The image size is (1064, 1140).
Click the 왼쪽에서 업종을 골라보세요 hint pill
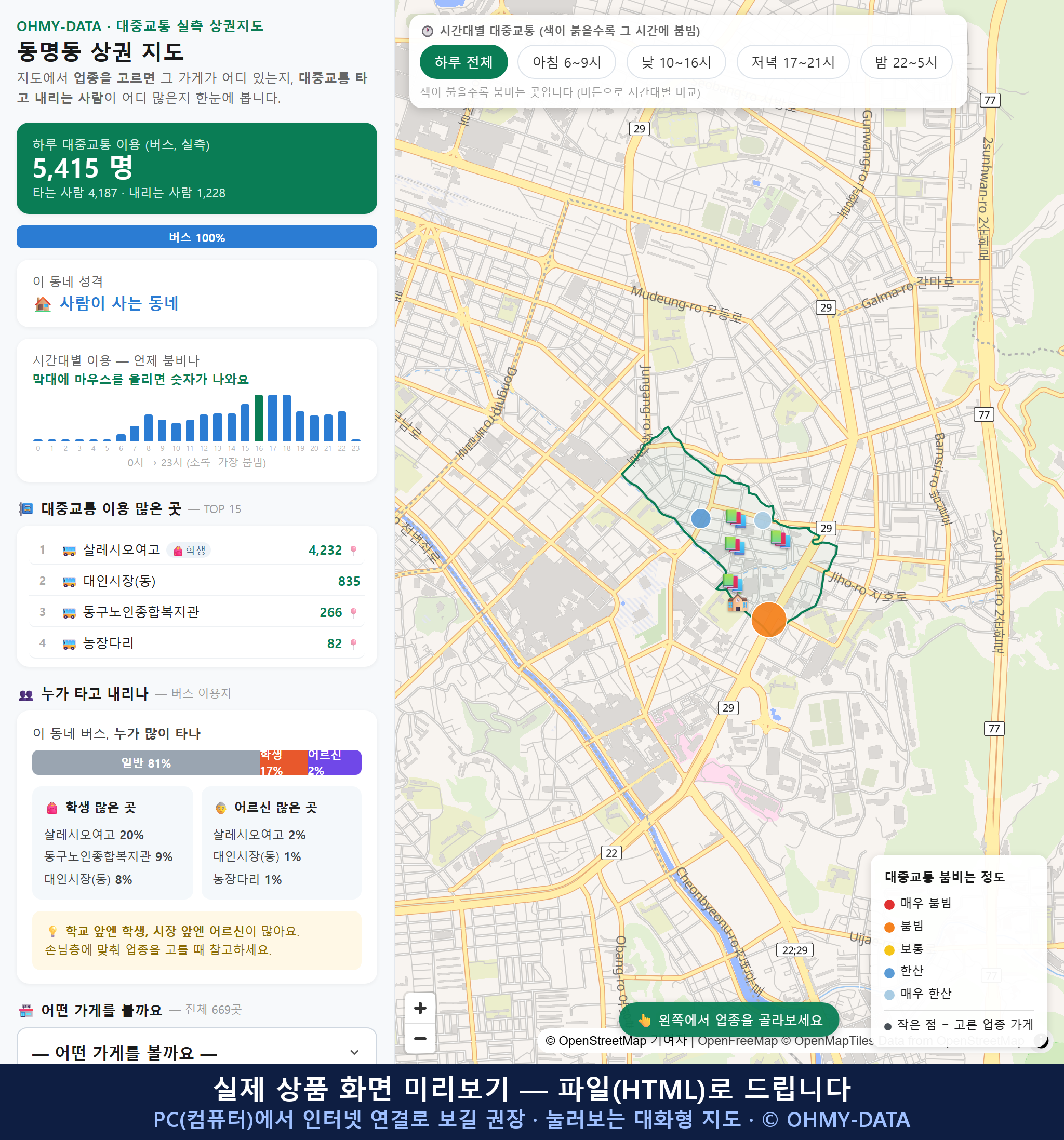[x=729, y=1020]
